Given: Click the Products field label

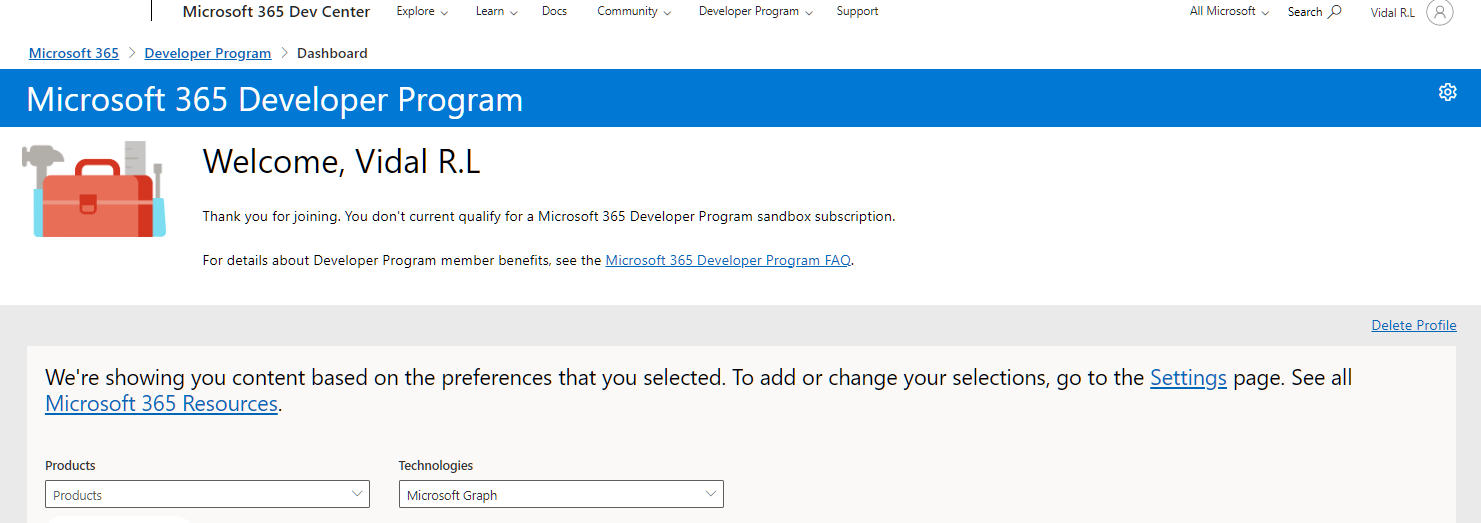Looking at the screenshot, I should tap(70, 466).
